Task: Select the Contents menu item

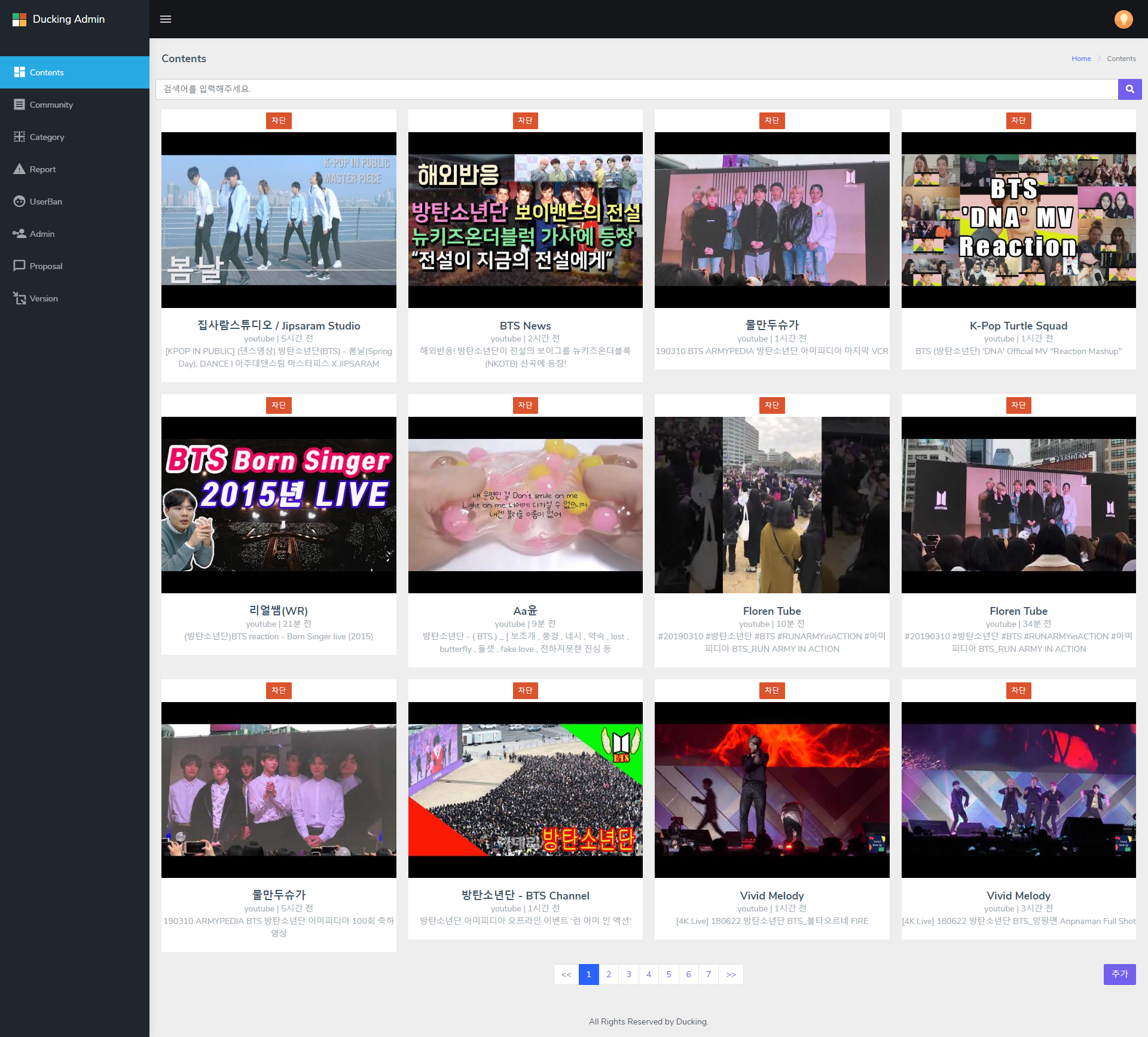Action: tap(75, 72)
